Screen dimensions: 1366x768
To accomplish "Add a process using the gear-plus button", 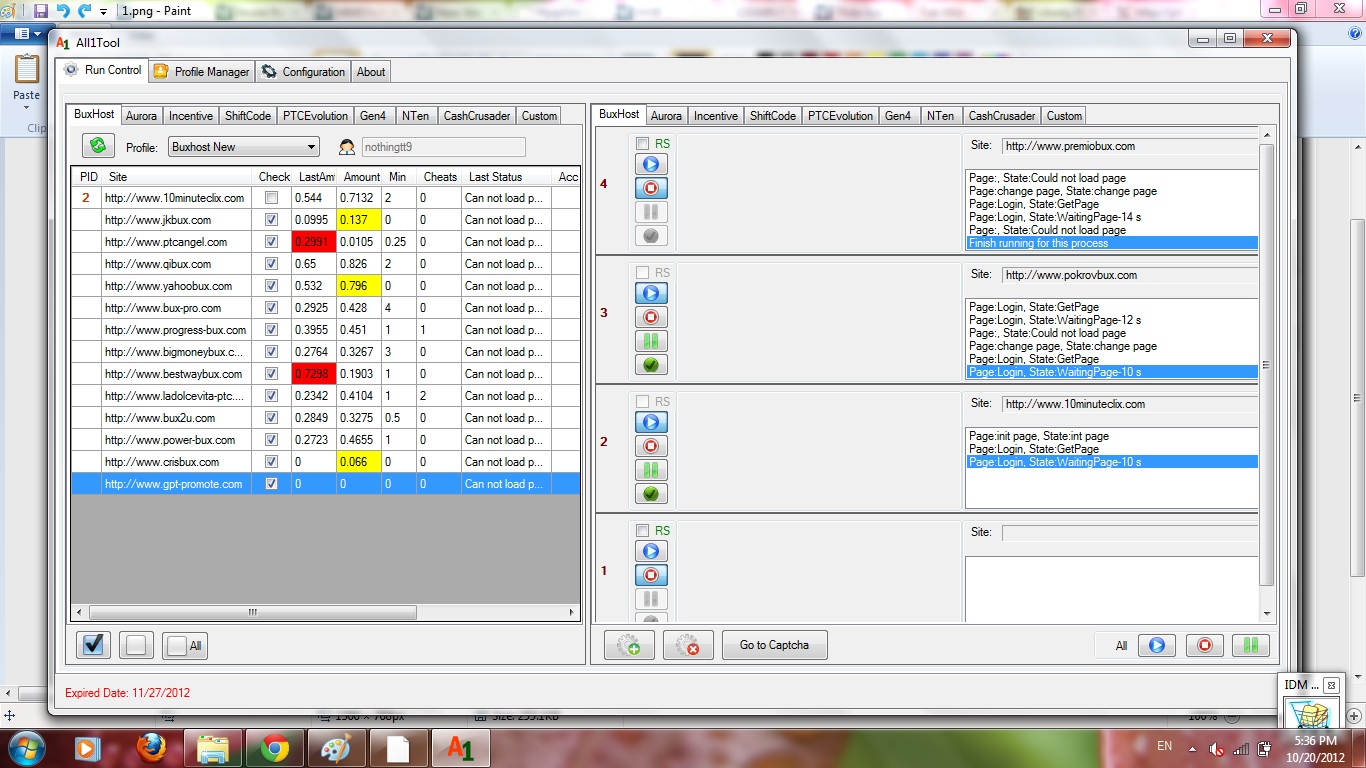I will (x=629, y=646).
